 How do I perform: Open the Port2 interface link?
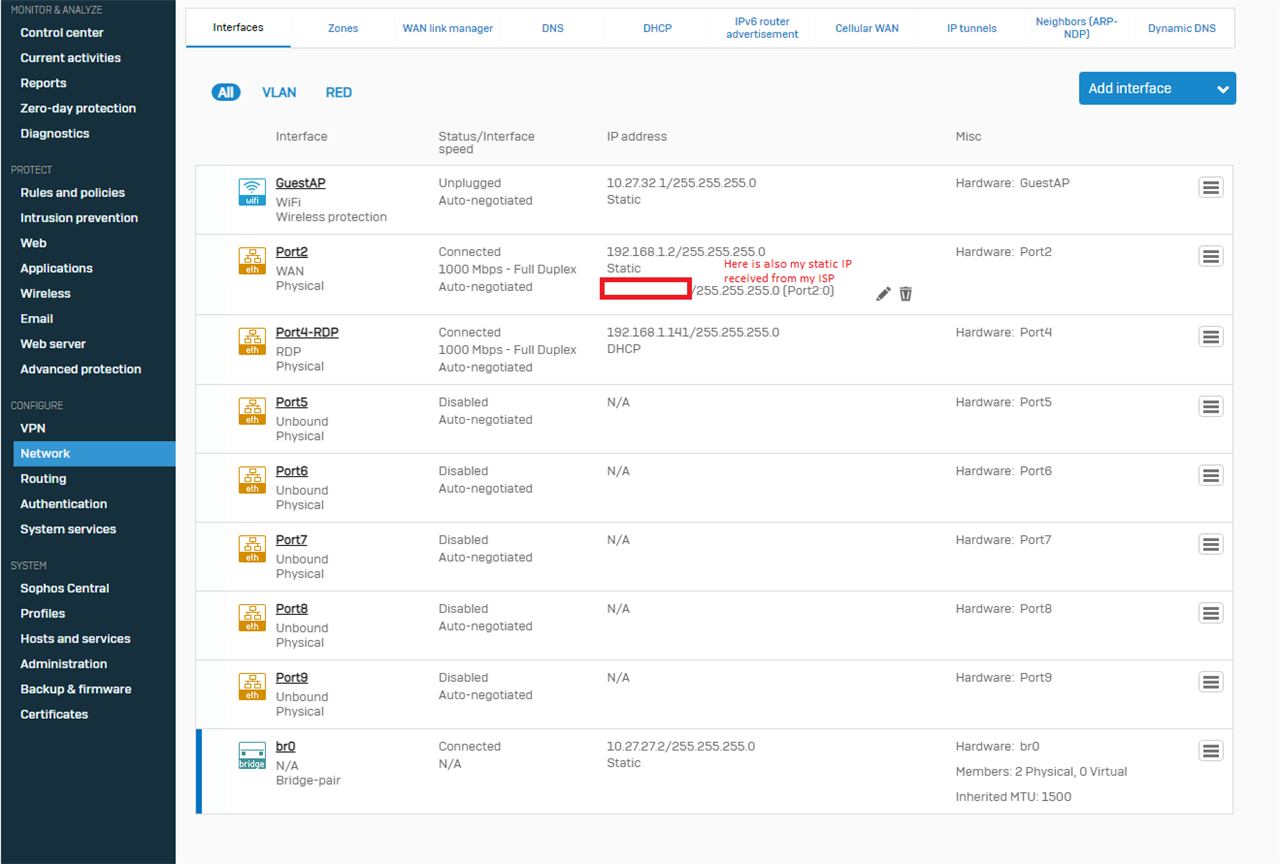point(292,252)
